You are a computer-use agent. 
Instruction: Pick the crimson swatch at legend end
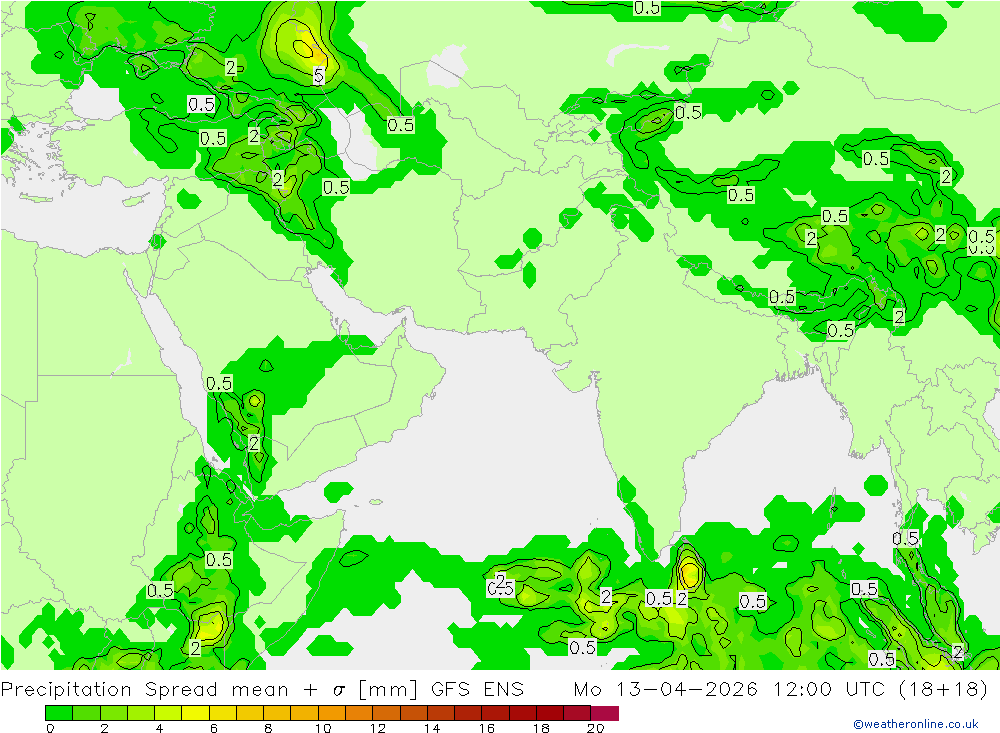605,713
